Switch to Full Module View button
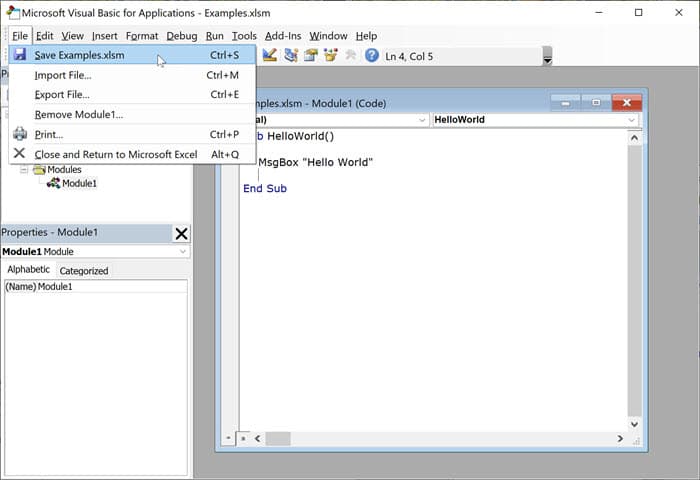 [x=243, y=438]
